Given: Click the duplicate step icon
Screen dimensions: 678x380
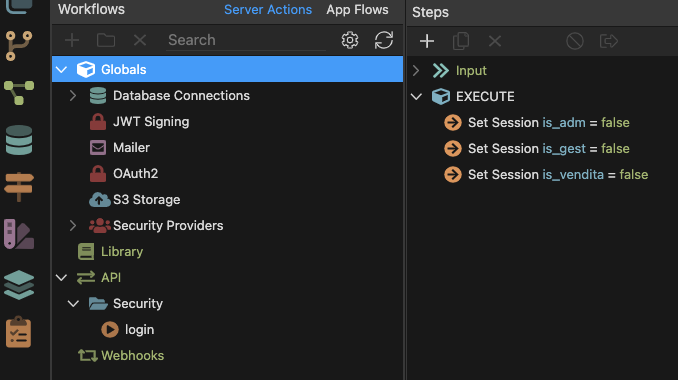Looking at the screenshot, I should (x=461, y=42).
